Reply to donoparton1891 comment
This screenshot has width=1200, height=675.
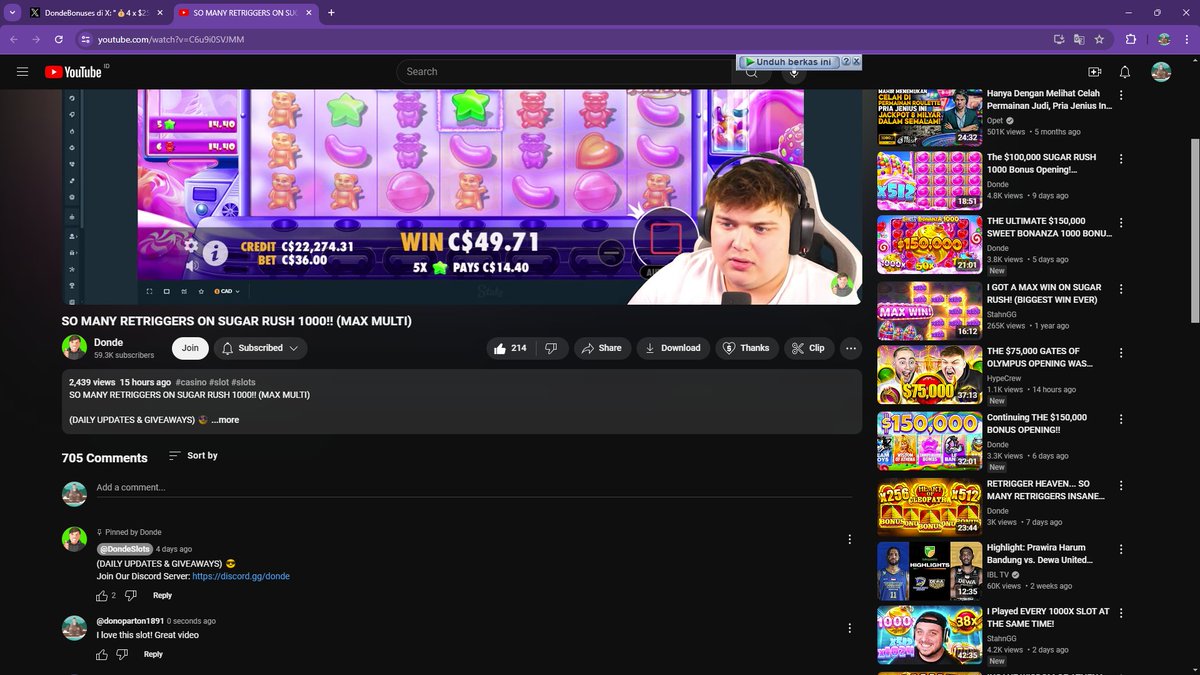click(x=153, y=654)
